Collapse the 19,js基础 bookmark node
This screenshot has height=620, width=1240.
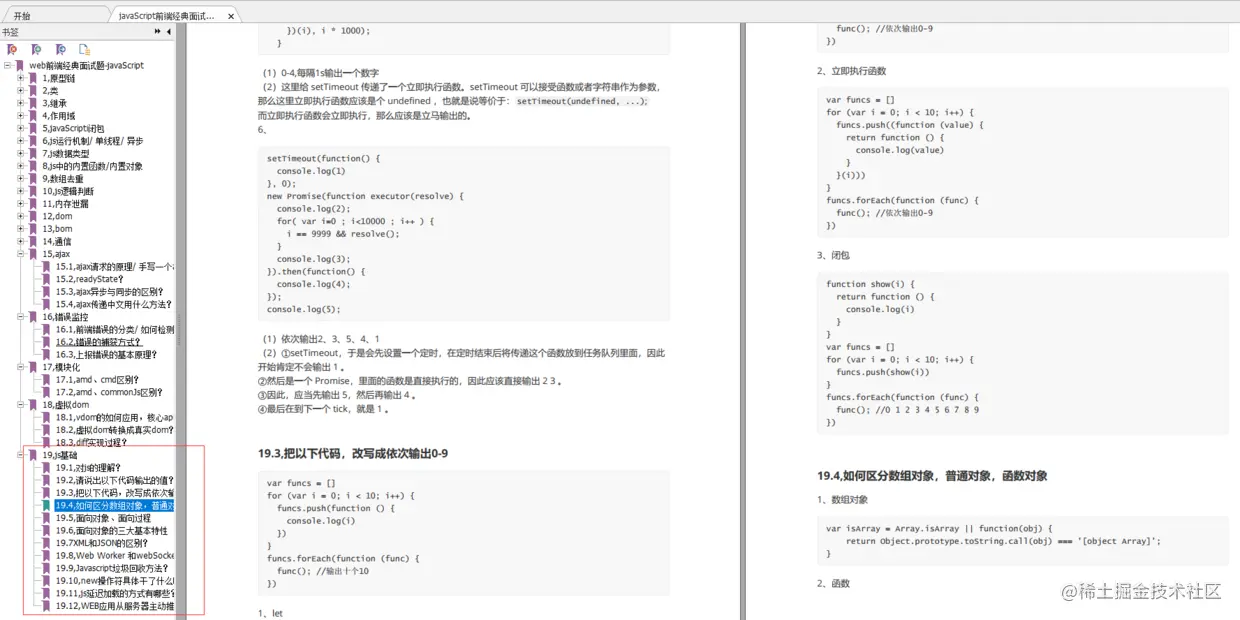21,455
